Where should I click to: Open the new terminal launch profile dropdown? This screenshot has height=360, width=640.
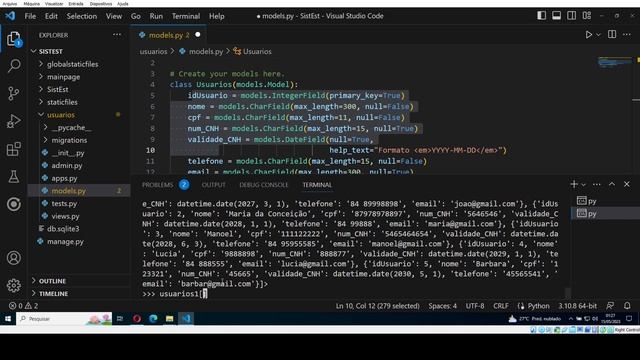pos(584,185)
